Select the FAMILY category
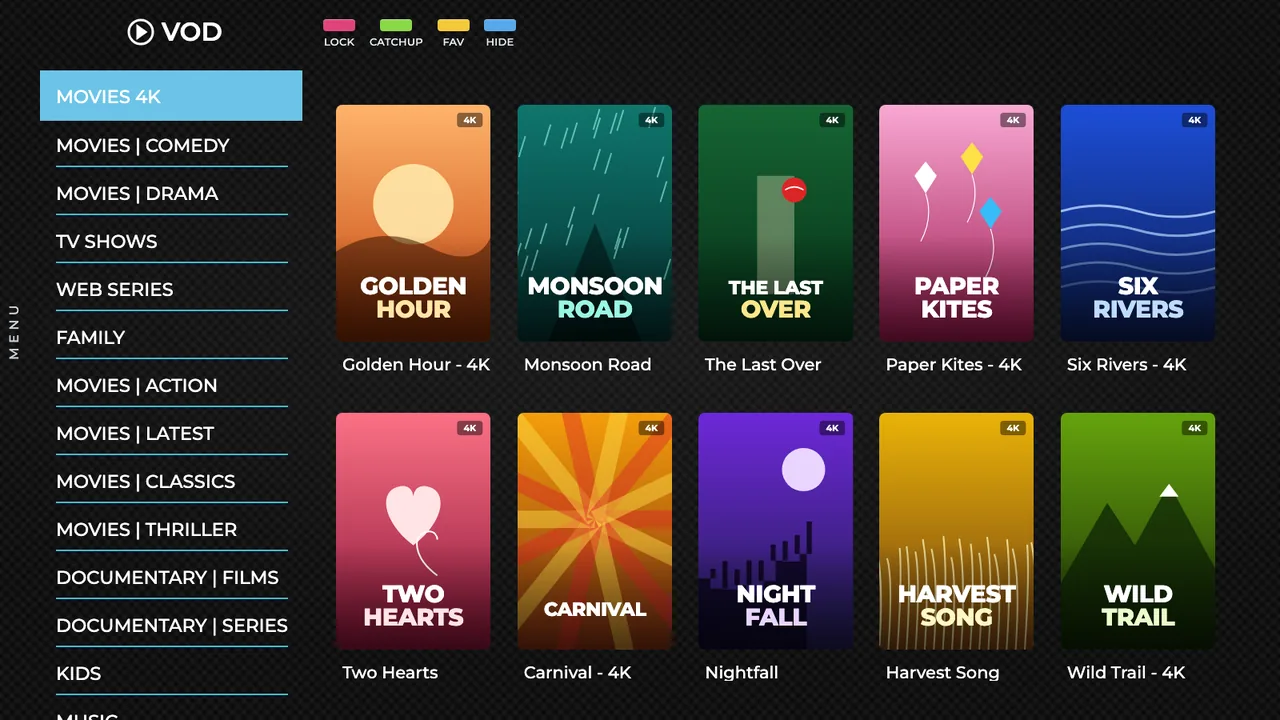 (172, 337)
